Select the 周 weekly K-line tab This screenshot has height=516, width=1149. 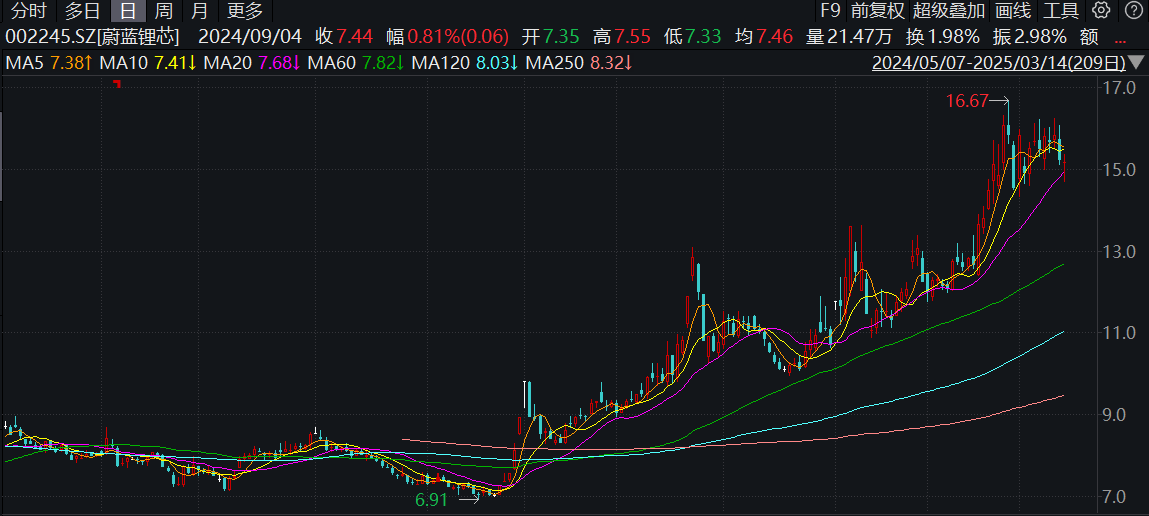164,10
